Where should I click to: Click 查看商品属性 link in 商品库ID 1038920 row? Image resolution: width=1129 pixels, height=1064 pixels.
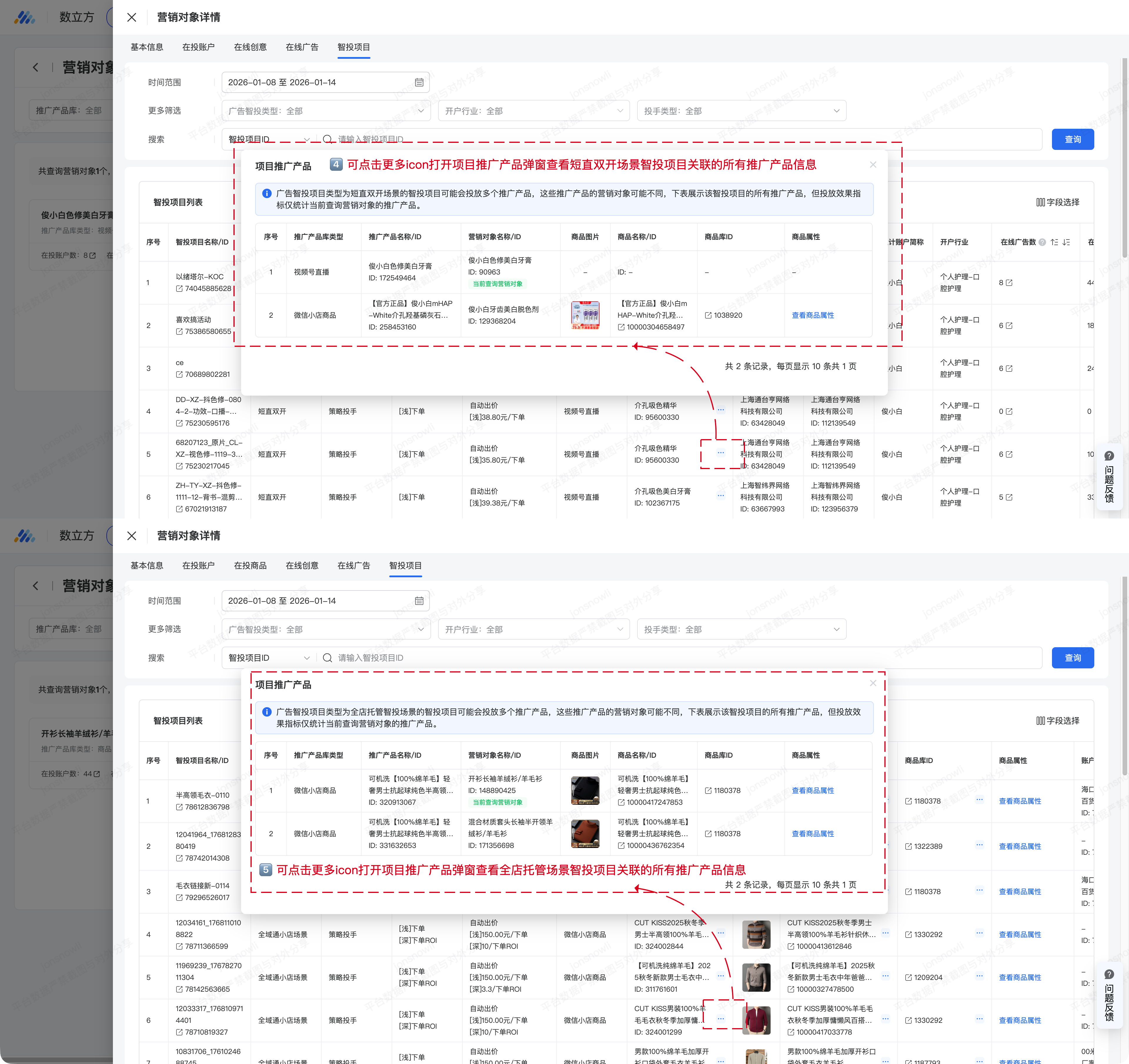tap(813, 316)
